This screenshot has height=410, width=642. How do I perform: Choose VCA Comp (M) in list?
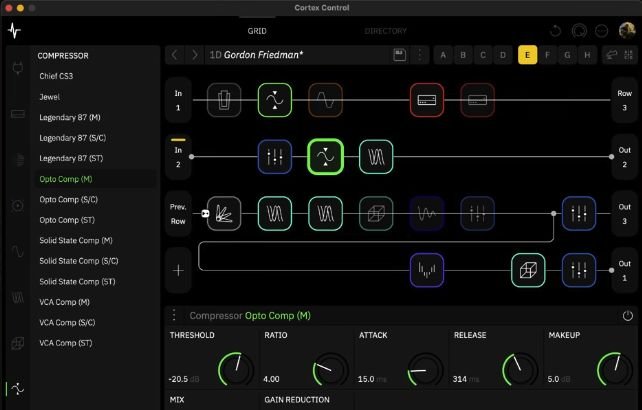click(64, 302)
